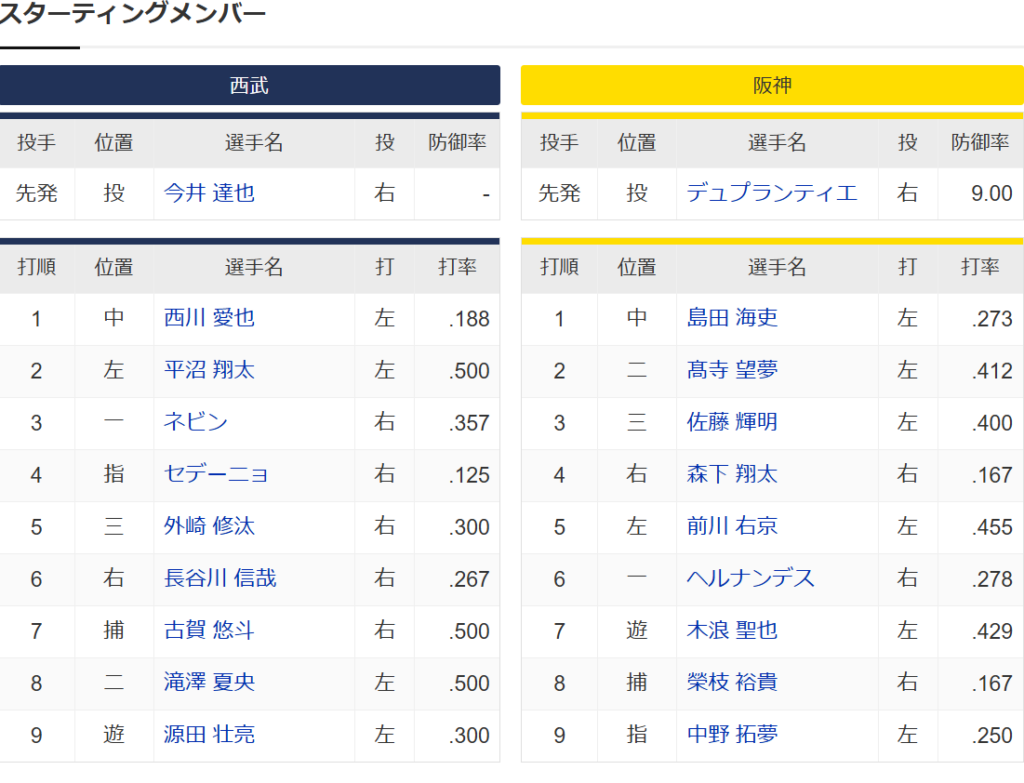1024x783 pixels.
Task: Select ネビン batting average .357
Action: click(469, 423)
